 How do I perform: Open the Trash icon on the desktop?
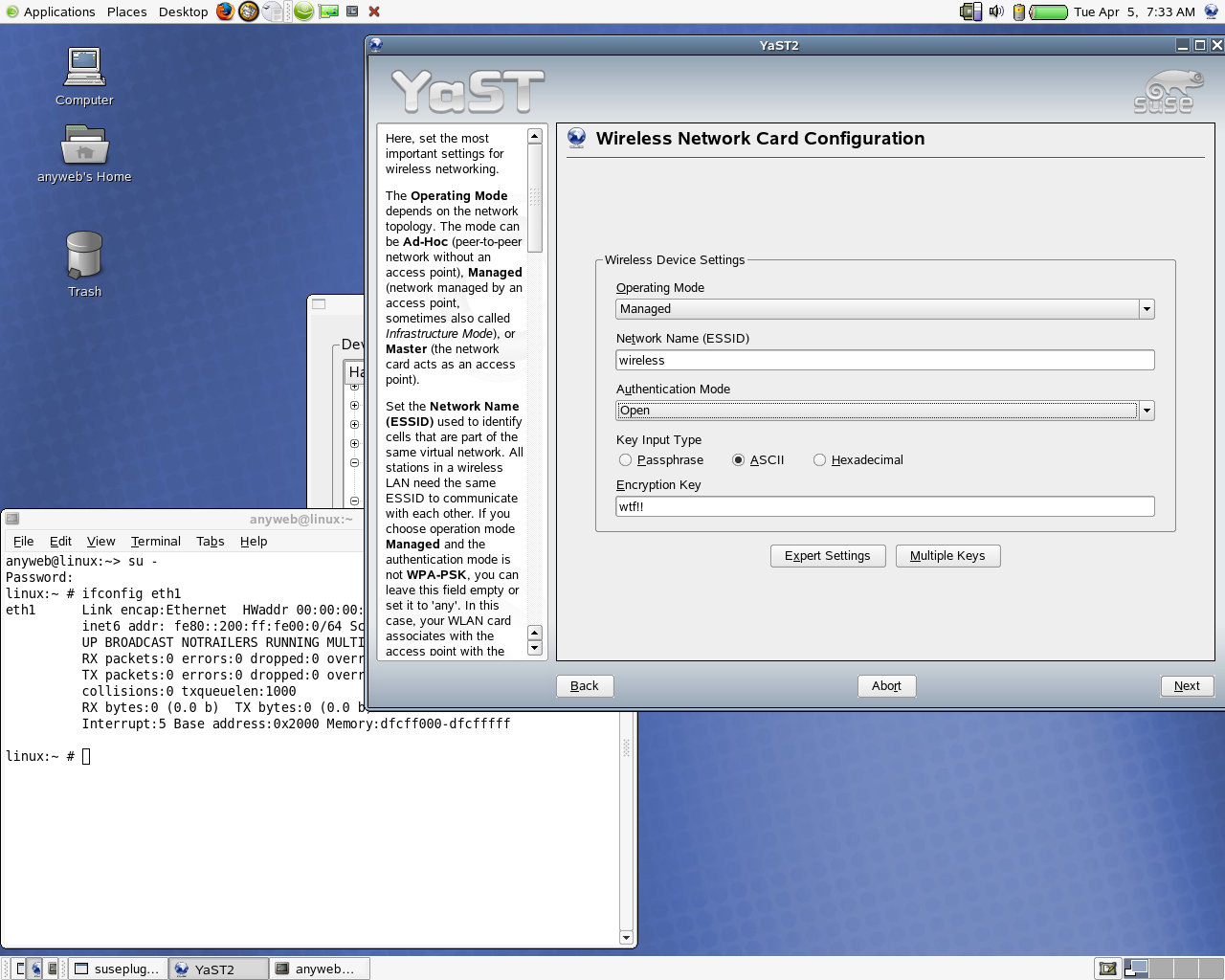click(84, 264)
